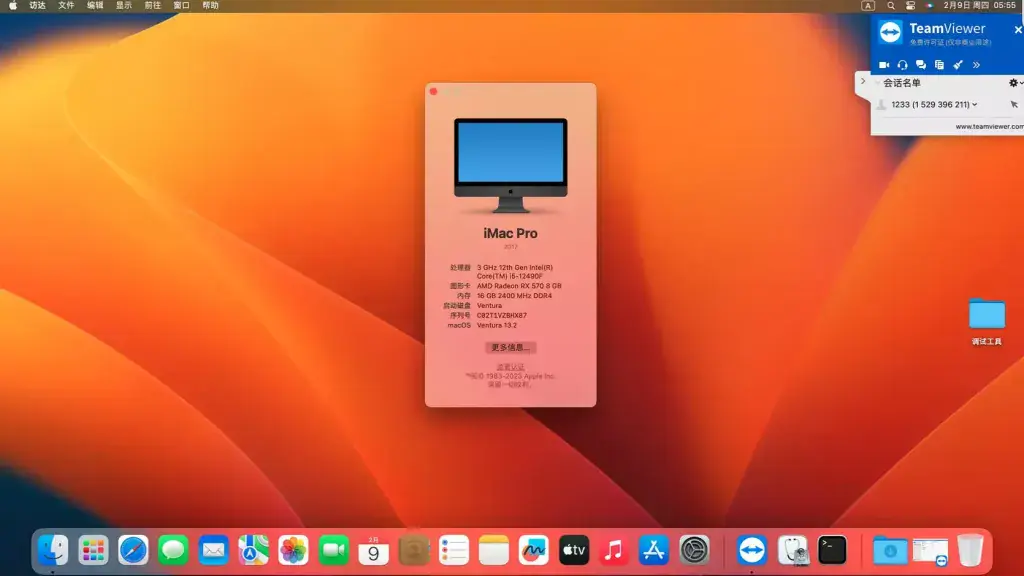Open Disk Utility from the Dock
1024x576 pixels.
pyautogui.click(x=793, y=550)
